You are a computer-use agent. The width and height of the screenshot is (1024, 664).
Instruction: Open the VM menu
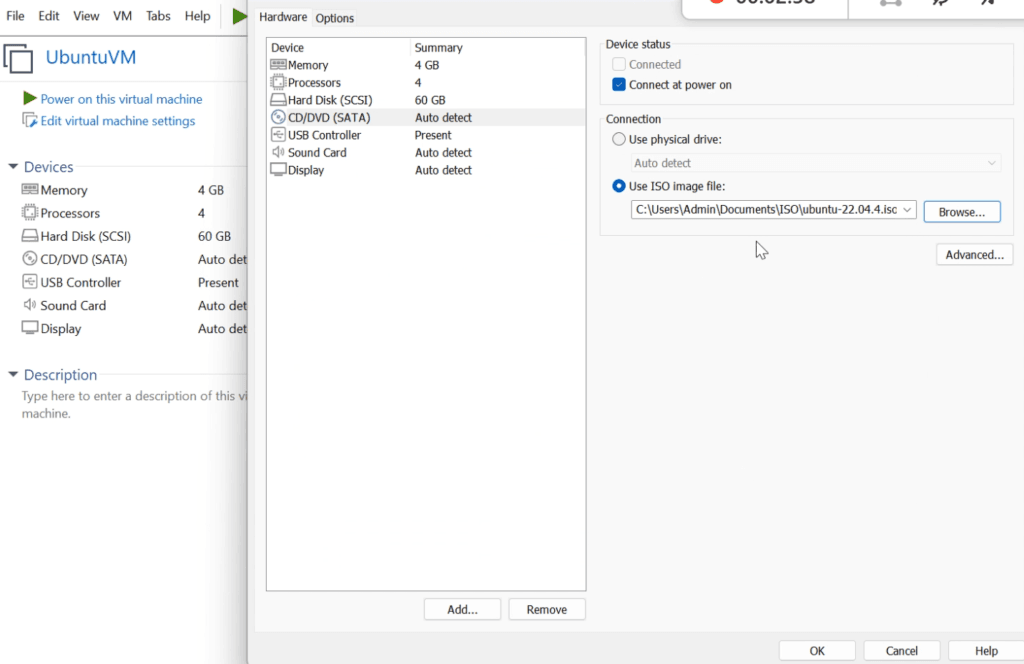pos(122,16)
